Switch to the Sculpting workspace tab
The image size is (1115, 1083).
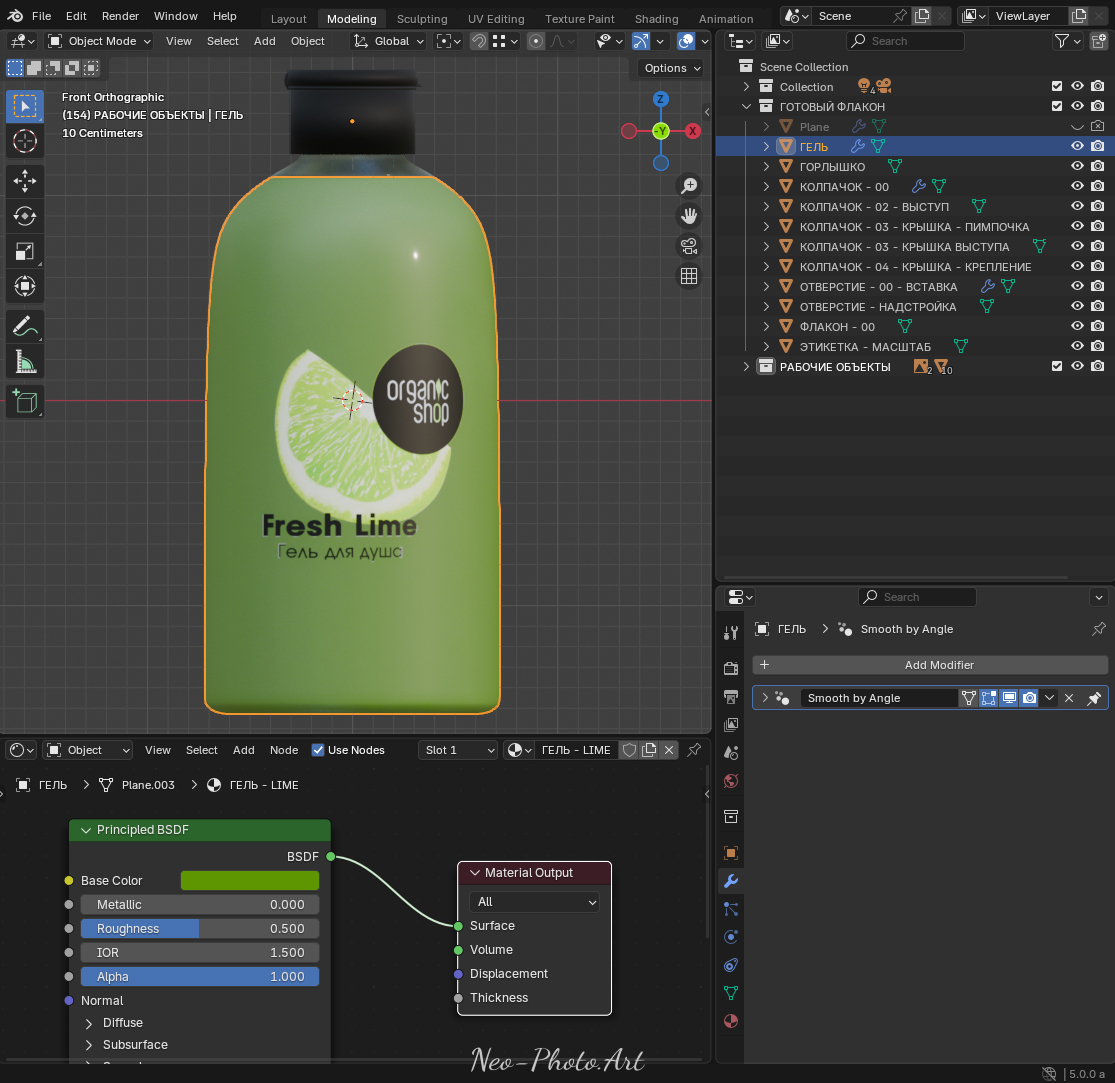(x=422, y=18)
